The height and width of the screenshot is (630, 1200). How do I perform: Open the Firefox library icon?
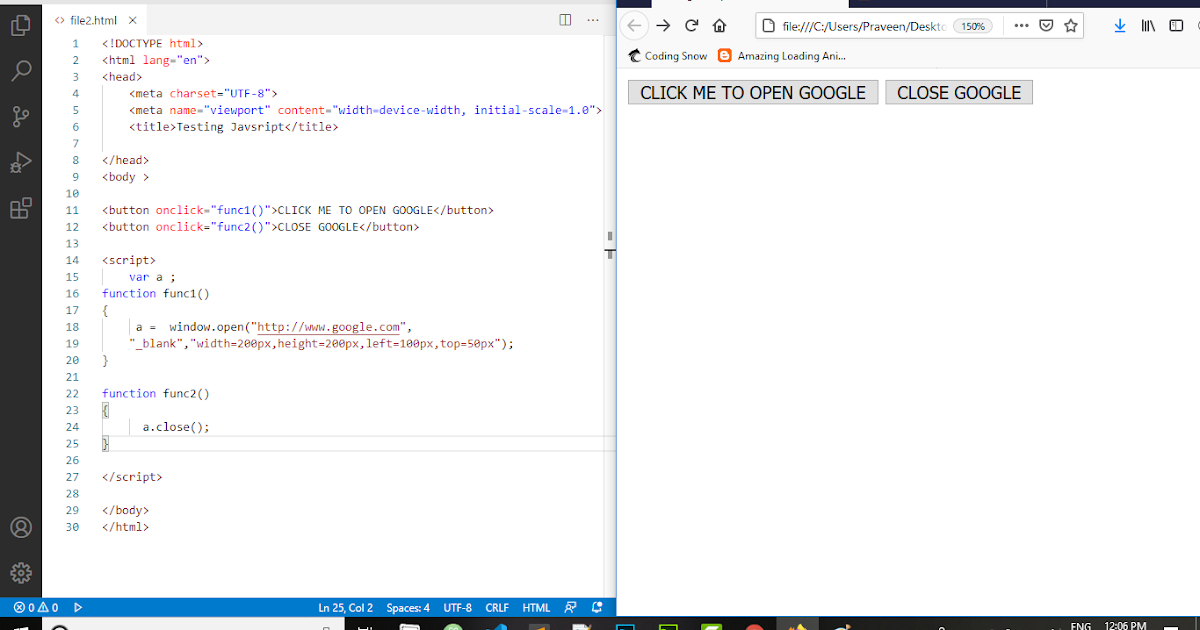point(1147,25)
